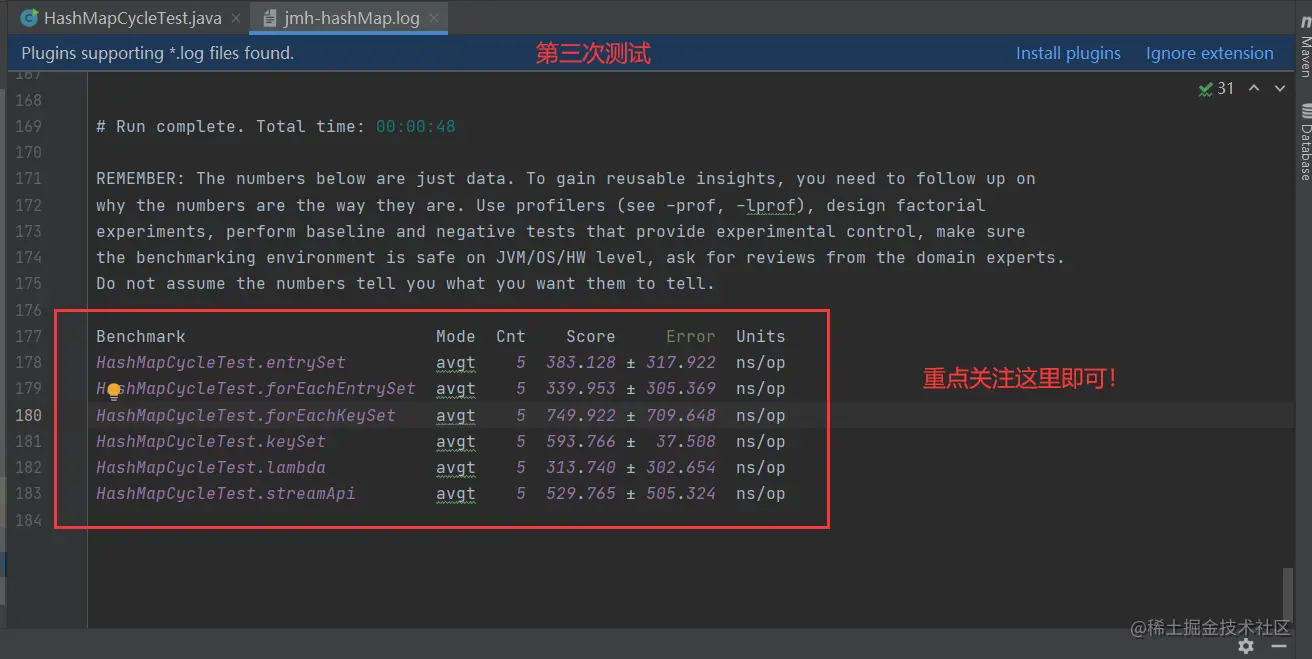Click the score value 749.922
Screen dimensions: 1312x659
(581, 415)
